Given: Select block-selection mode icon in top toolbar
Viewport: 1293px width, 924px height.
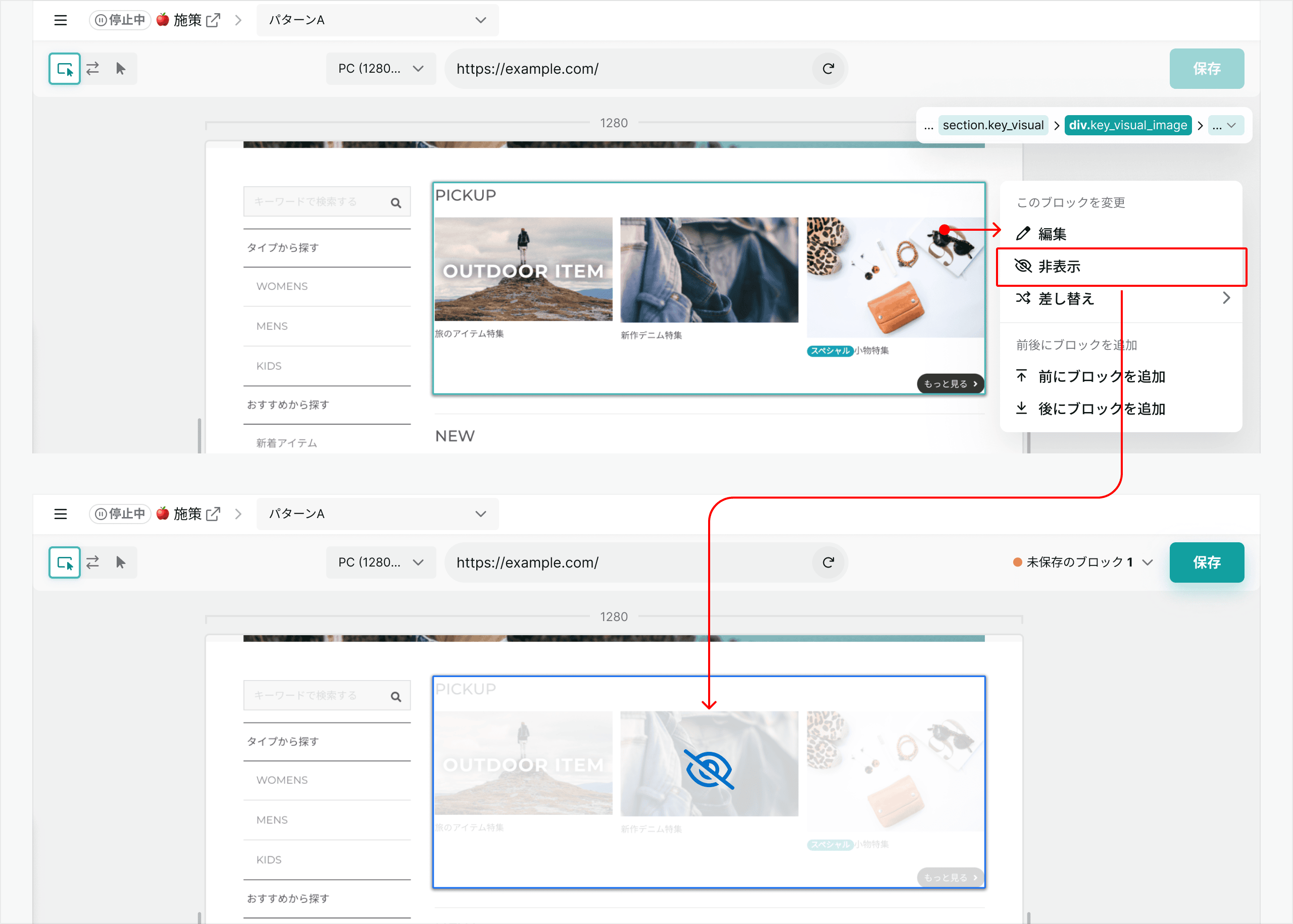Looking at the screenshot, I should [65, 69].
